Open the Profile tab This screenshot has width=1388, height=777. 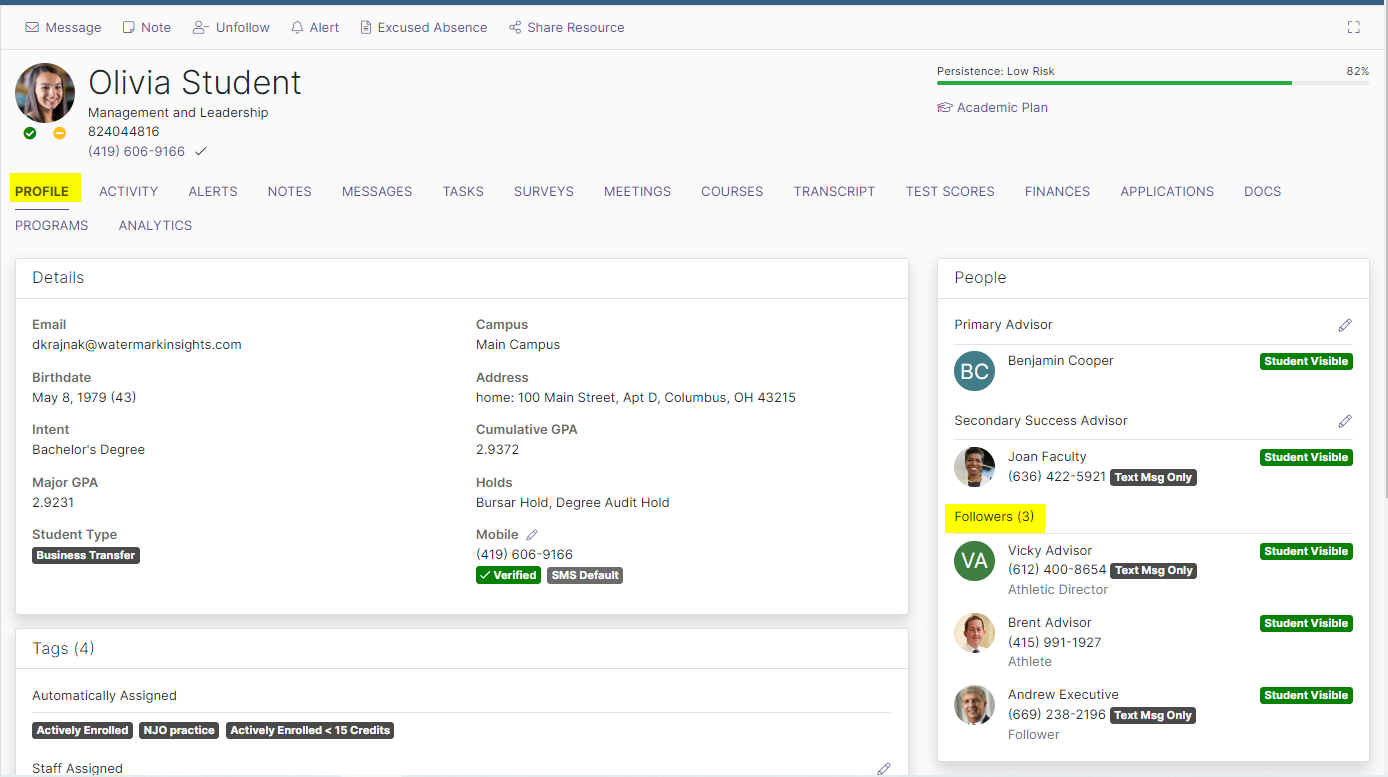coord(42,191)
